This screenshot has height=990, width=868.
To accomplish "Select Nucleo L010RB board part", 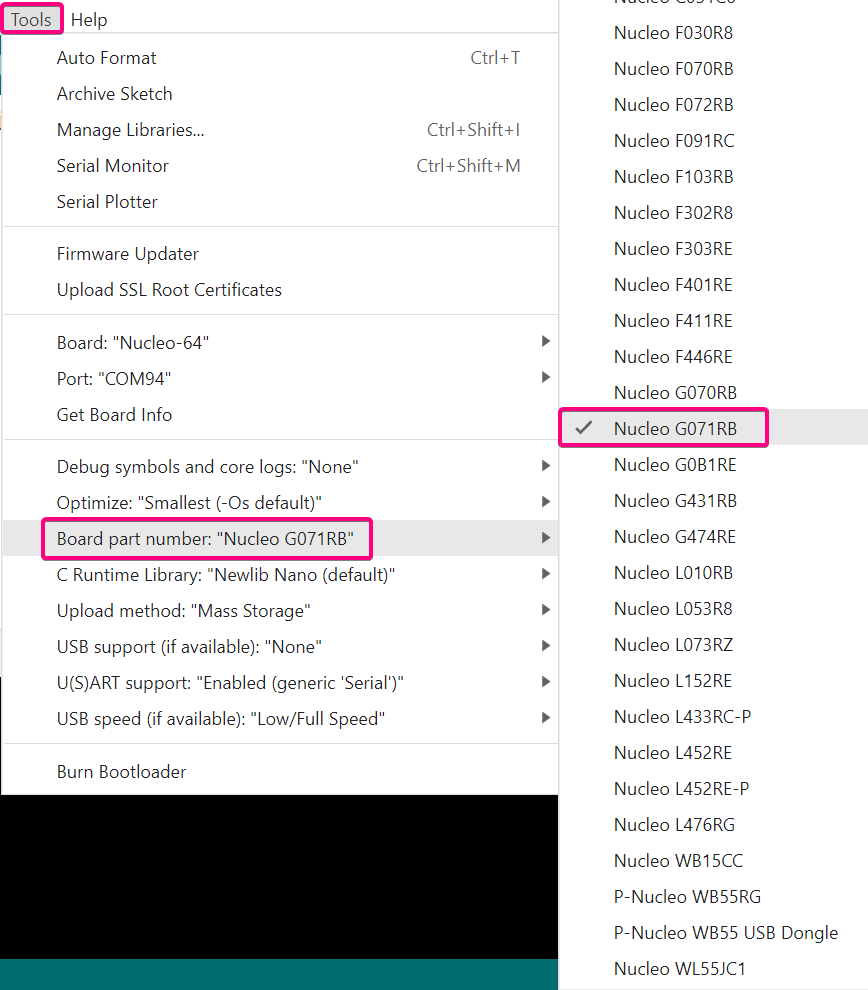I will point(713,573).
